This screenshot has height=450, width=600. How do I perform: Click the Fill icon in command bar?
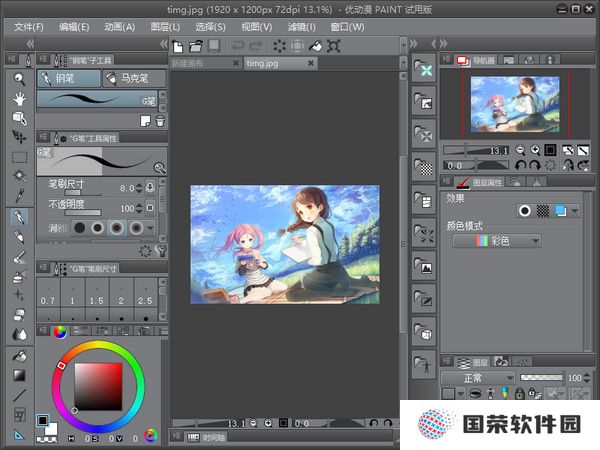tap(315, 46)
